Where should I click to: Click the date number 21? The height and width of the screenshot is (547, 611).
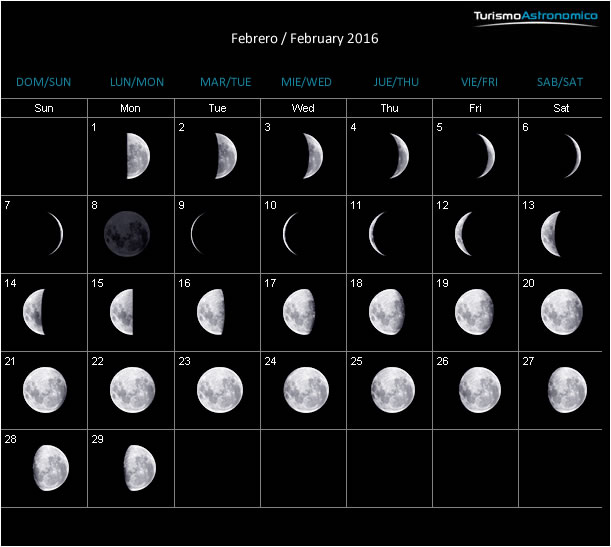coord(10,361)
